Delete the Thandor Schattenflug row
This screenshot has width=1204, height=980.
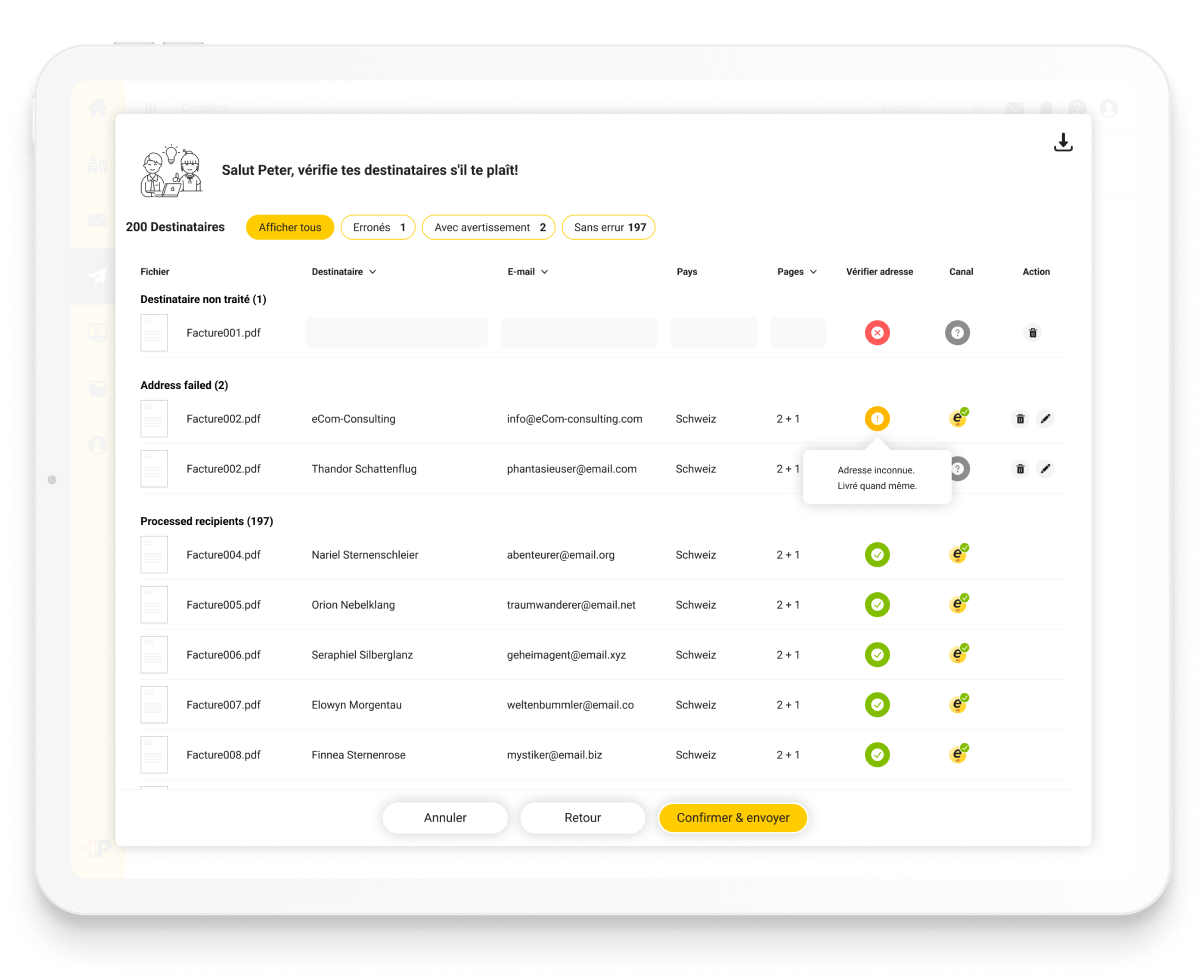(x=1020, y=469)
